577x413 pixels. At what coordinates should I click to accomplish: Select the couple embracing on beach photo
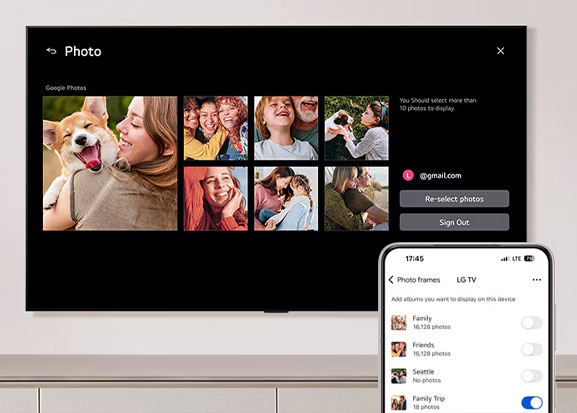356,199
